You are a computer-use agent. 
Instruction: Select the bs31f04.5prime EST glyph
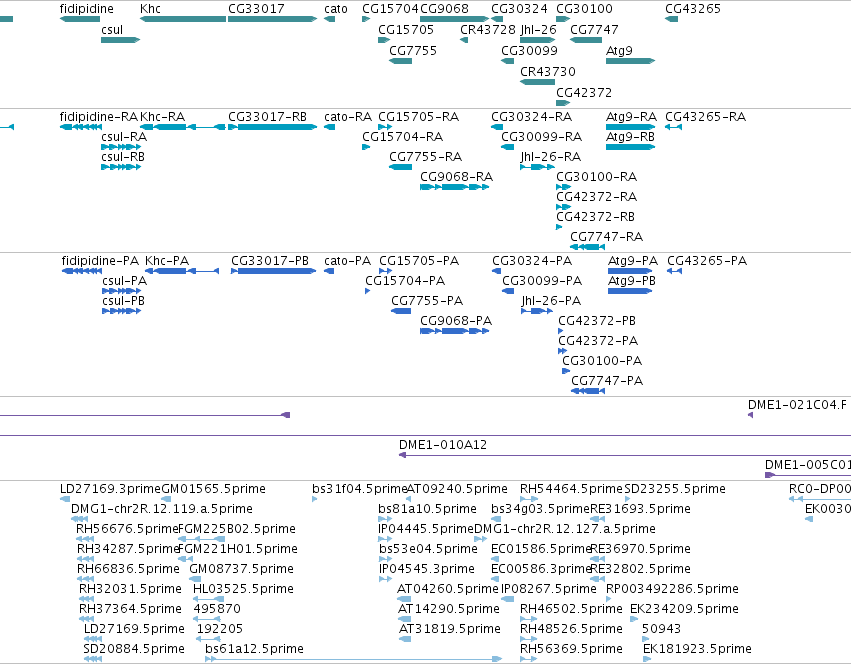pyautogui.click(x=315, y=499)
